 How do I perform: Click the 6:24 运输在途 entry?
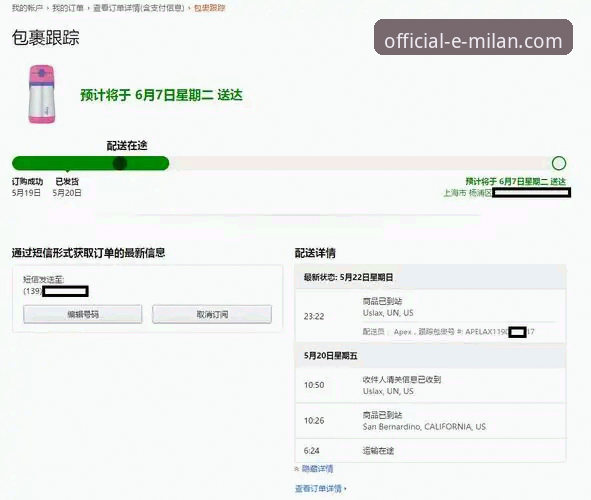[x=430, y=451]
